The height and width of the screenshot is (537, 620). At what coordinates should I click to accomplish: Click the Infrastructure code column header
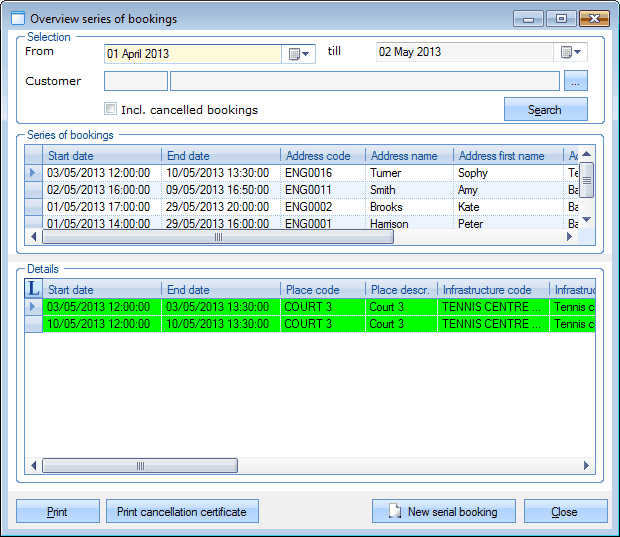tap(493, 290)
